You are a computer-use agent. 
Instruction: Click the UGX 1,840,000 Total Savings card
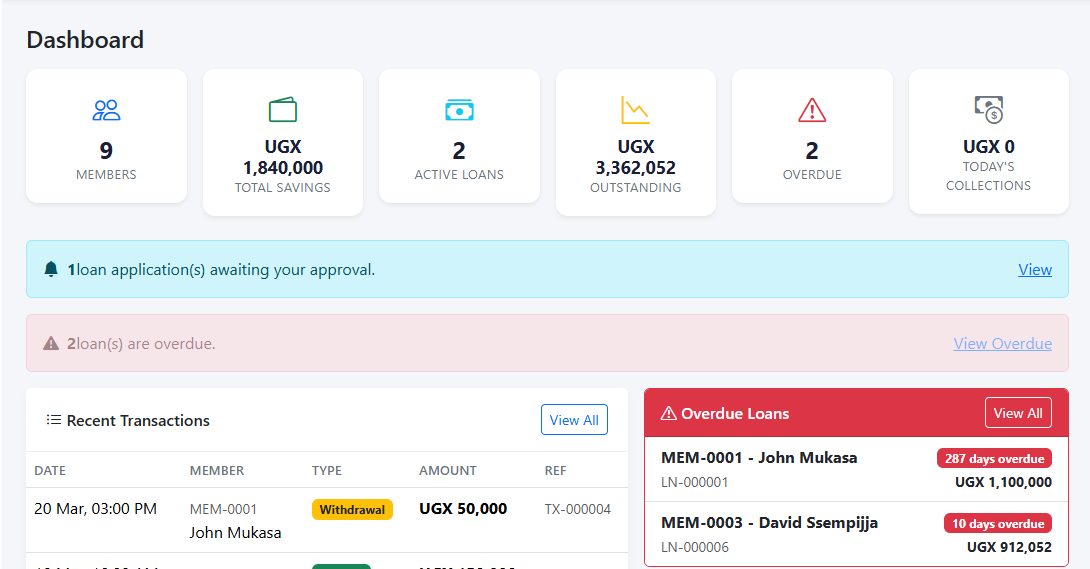tap(283, 142)
